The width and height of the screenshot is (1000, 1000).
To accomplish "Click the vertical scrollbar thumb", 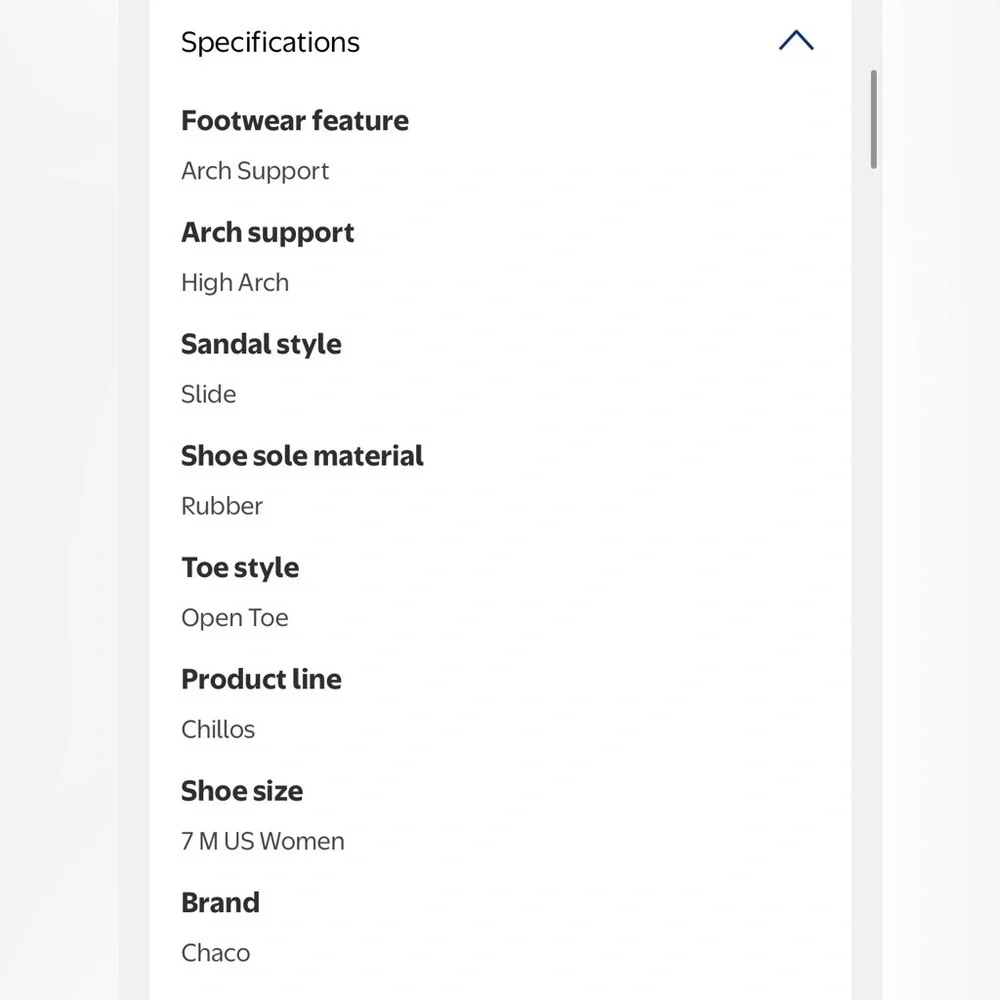I will (x=873, y=119).
